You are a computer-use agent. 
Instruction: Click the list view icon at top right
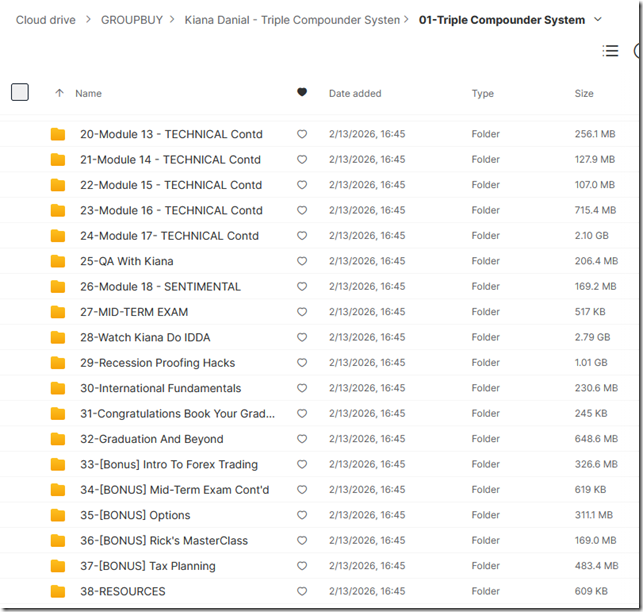pos(610,51)
